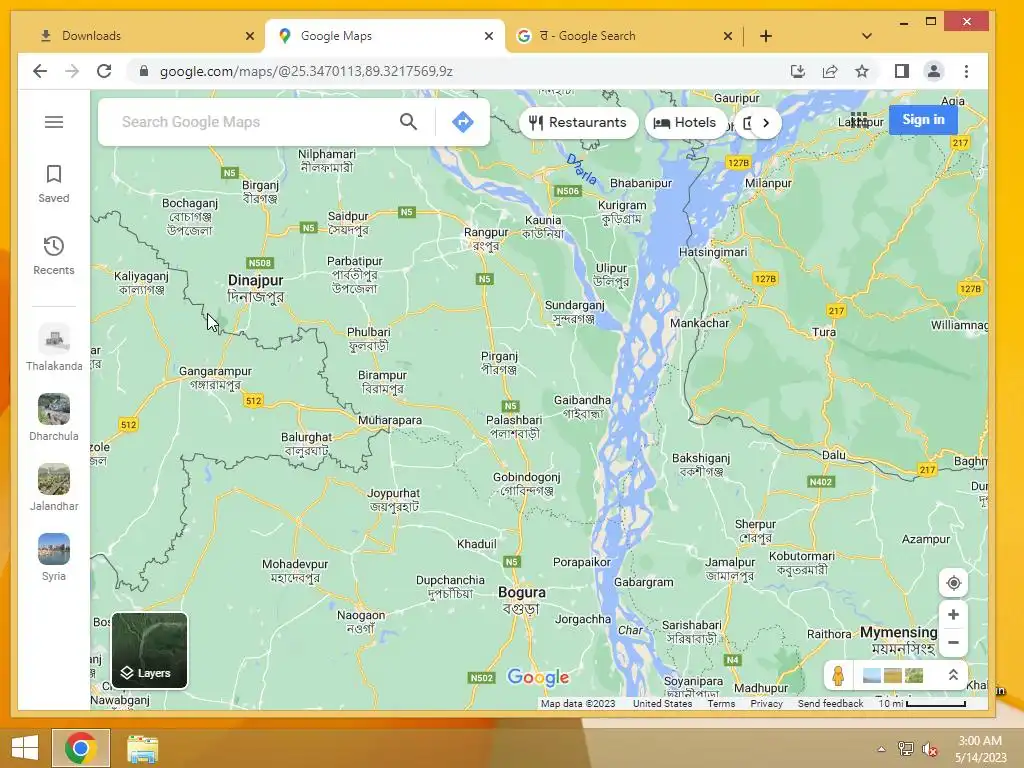The height and width of the screenshot is (768, 1024).
Task: Zoom in with the plus button
Action: (953, 615)
